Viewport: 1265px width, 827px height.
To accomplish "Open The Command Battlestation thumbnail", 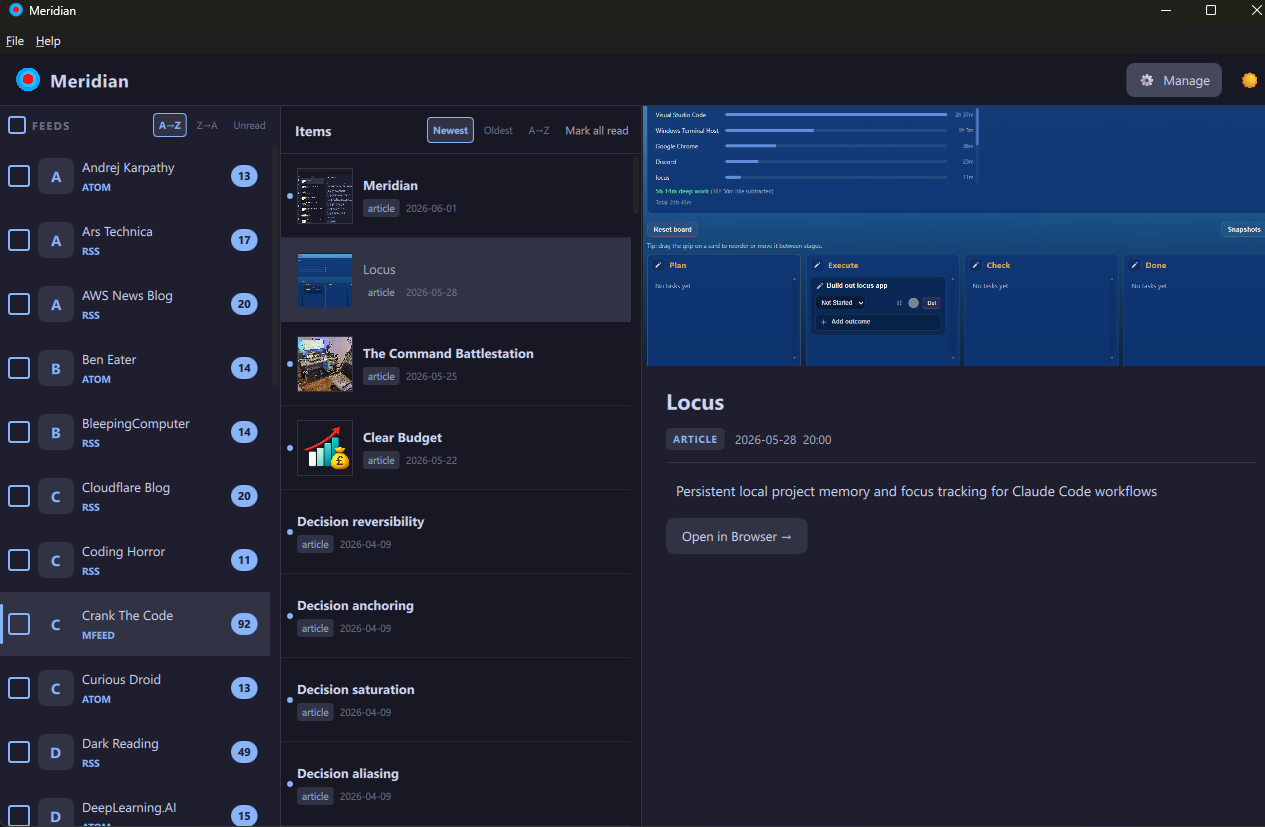I will [x=325, y=364].
